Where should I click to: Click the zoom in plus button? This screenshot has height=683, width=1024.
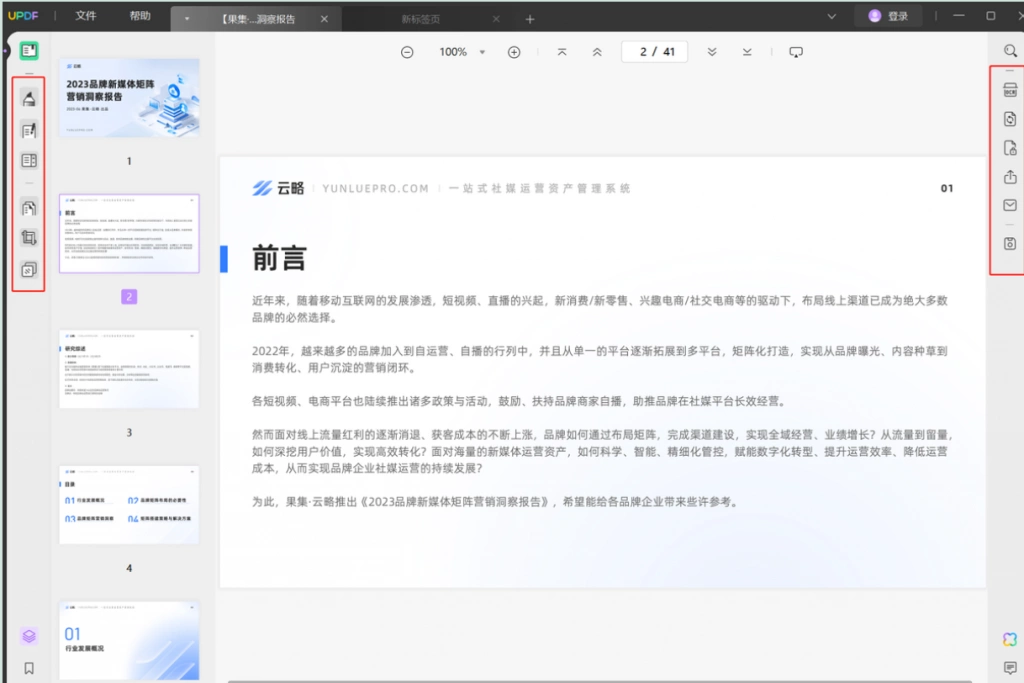click(514, 52)
